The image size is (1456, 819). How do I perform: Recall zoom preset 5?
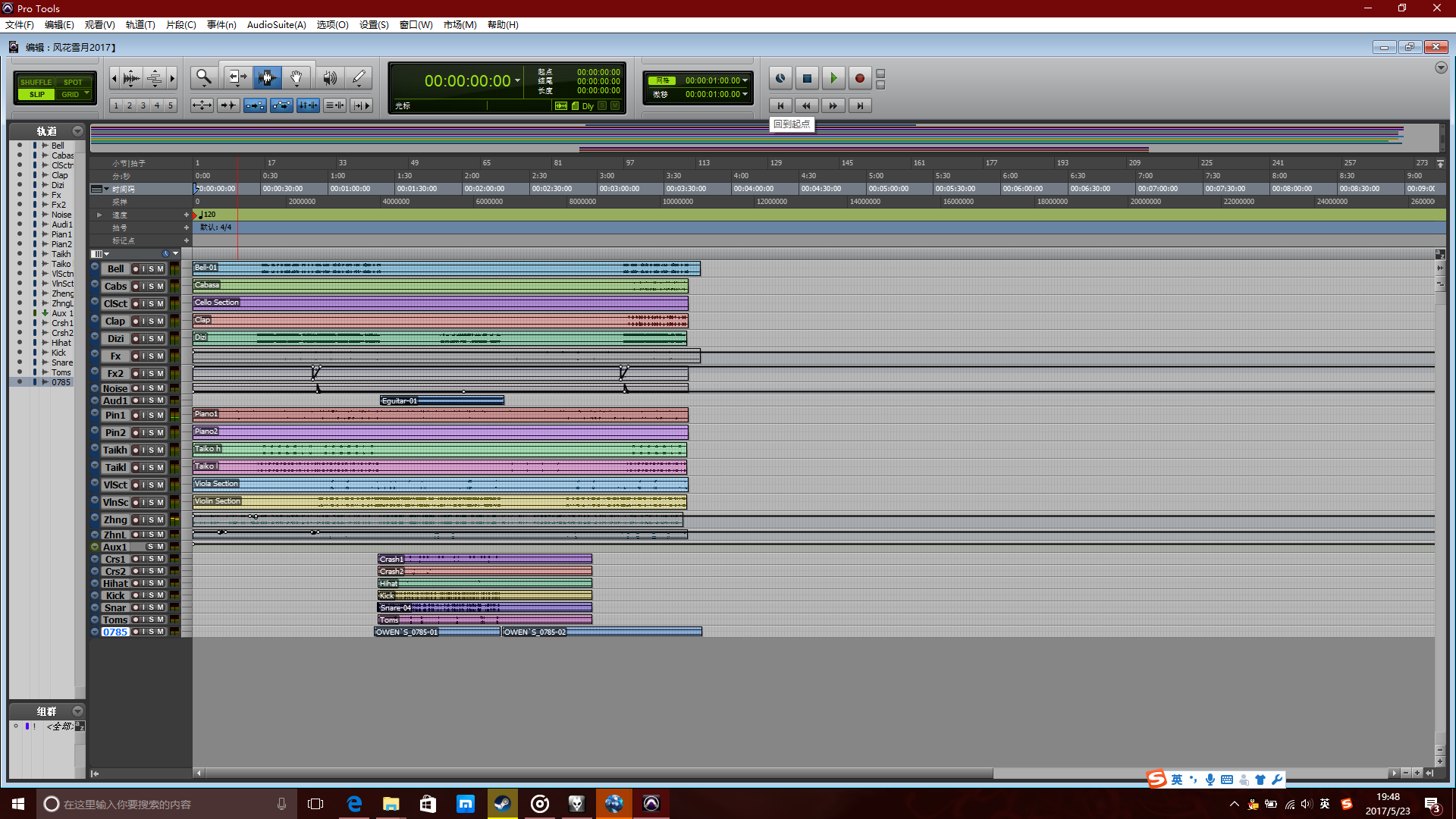171,105
